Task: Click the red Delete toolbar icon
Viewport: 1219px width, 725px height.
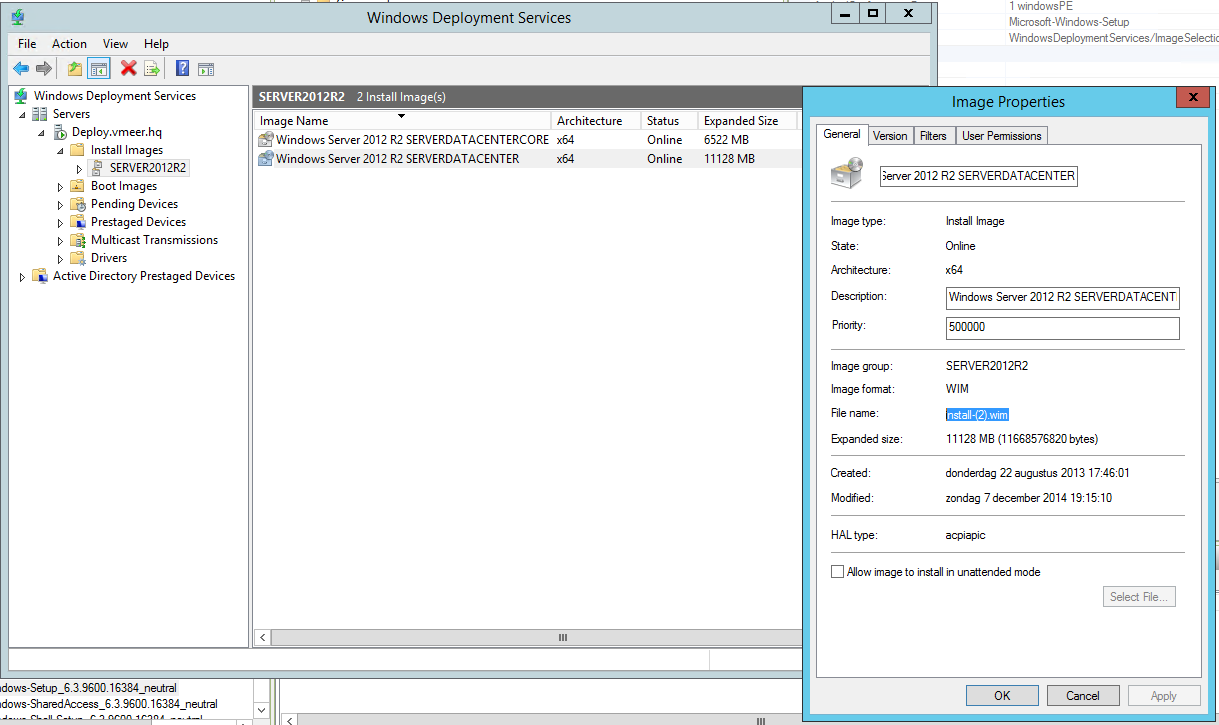Action: tap(128, 68)
